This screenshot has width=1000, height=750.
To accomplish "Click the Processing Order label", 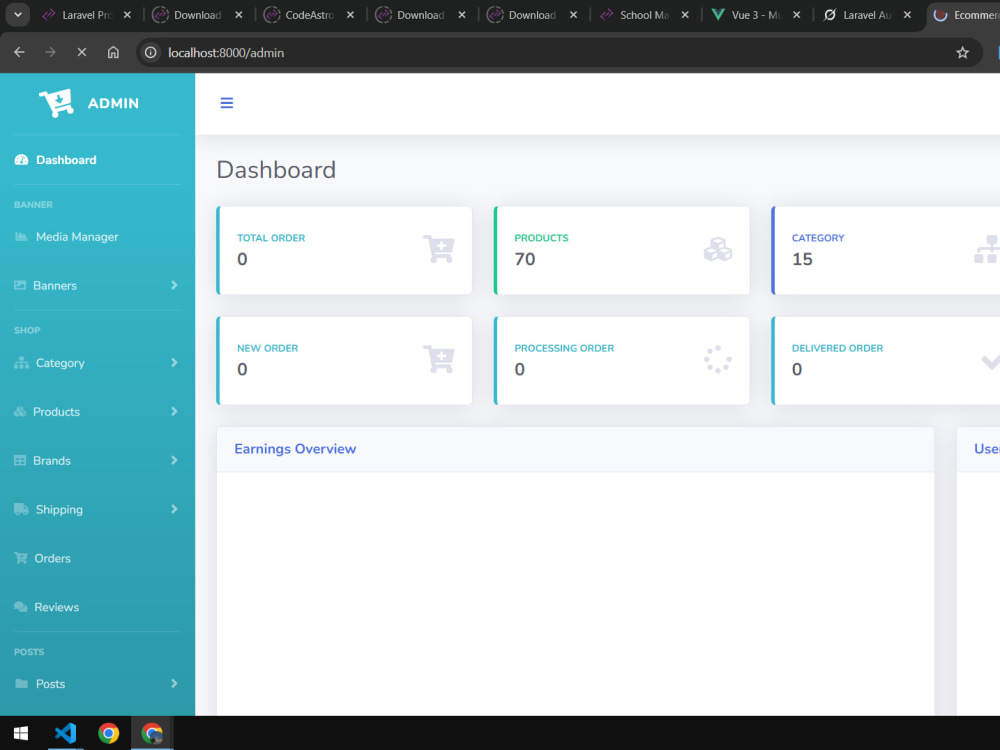I will [564, 348].
